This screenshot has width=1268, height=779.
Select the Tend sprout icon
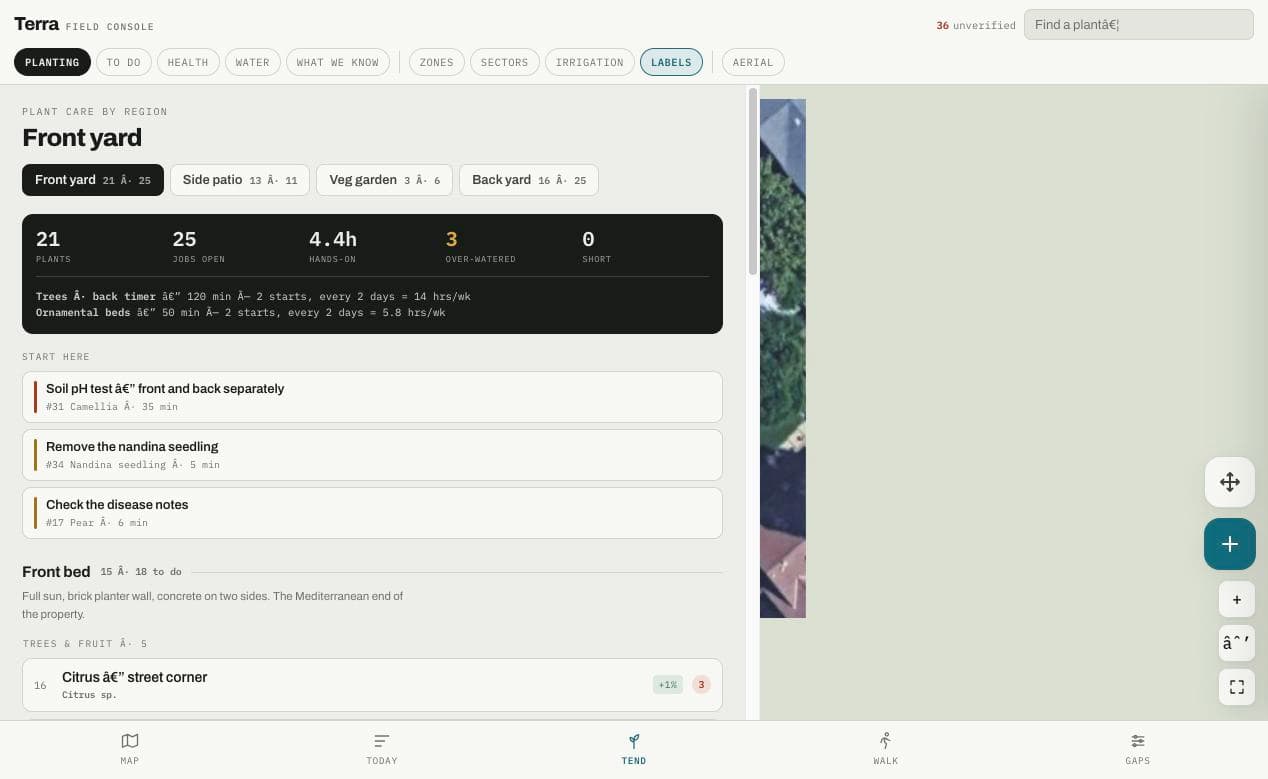(x=634, y=741)
